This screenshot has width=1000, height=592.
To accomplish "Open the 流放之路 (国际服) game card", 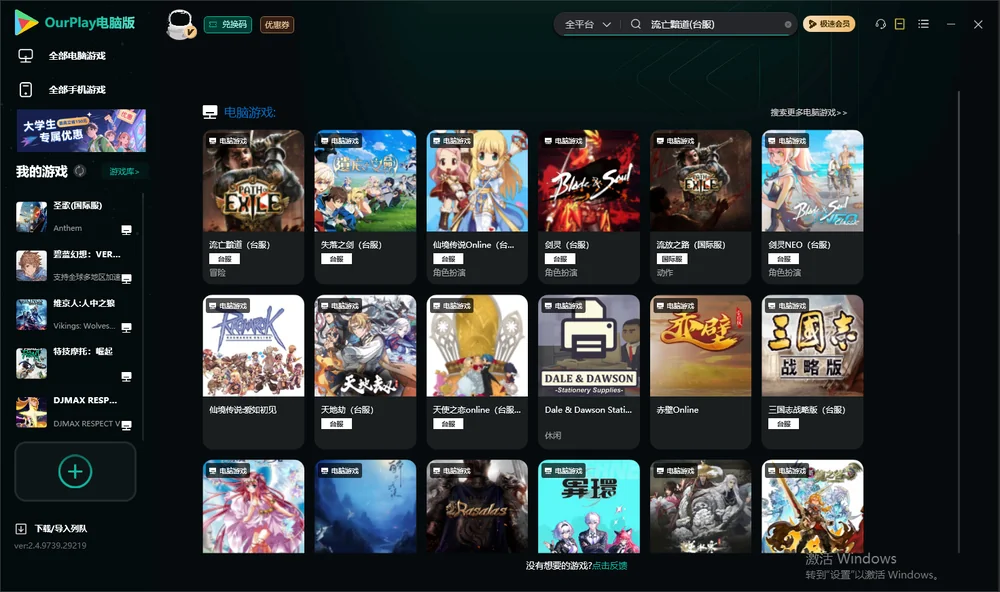I will pyautogui.click(x=700, y=207).
